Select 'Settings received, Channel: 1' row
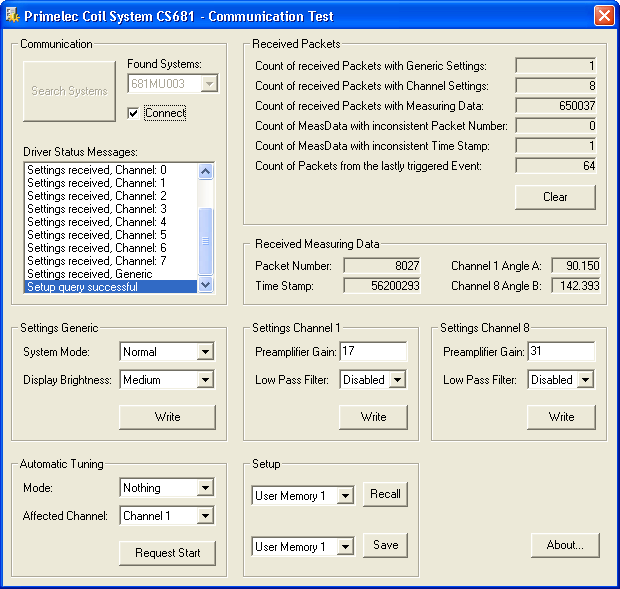 pos(111,183)
